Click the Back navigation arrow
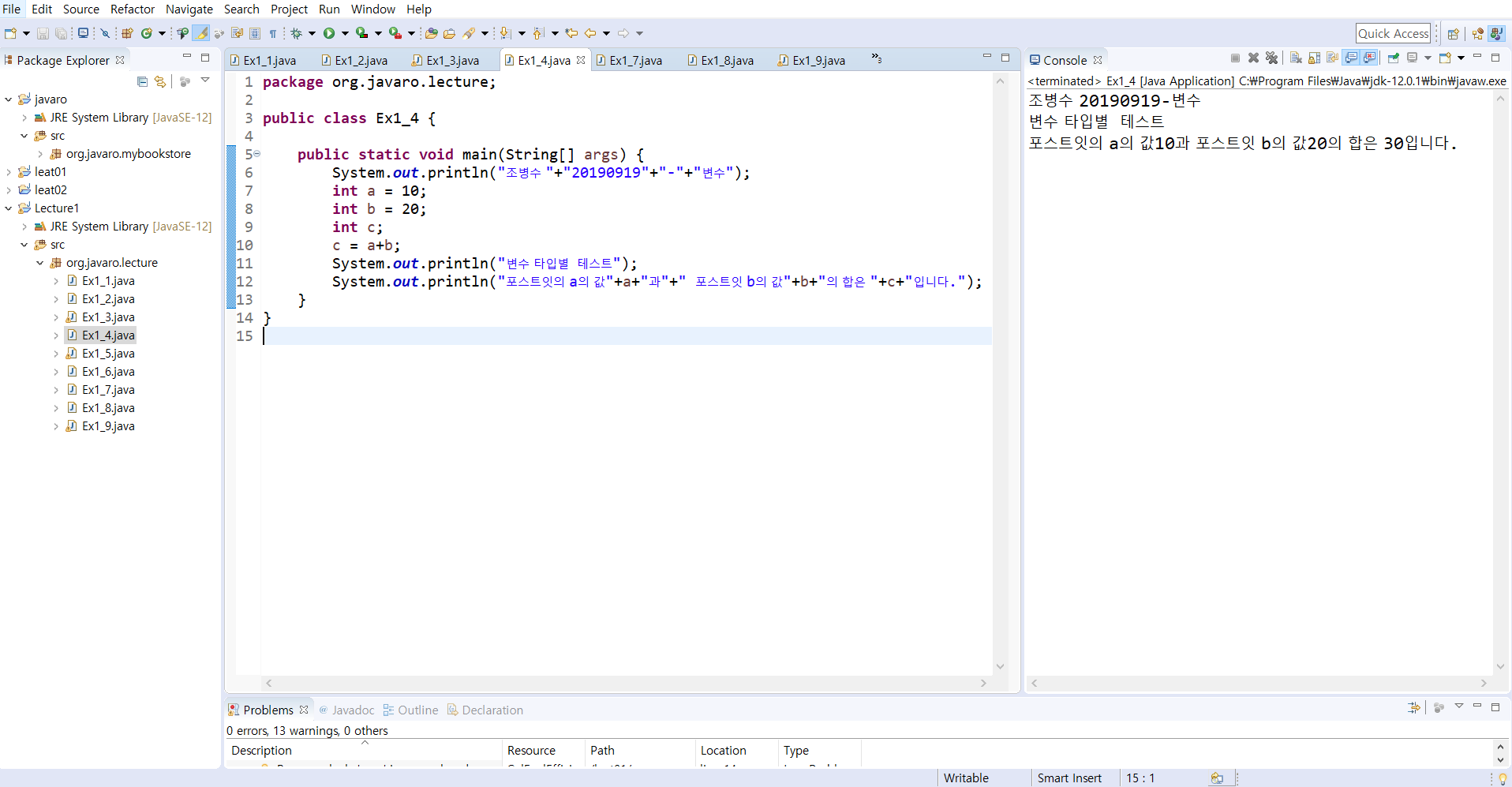Screen dimensions: 1512x787 click(x=590, y=33)
